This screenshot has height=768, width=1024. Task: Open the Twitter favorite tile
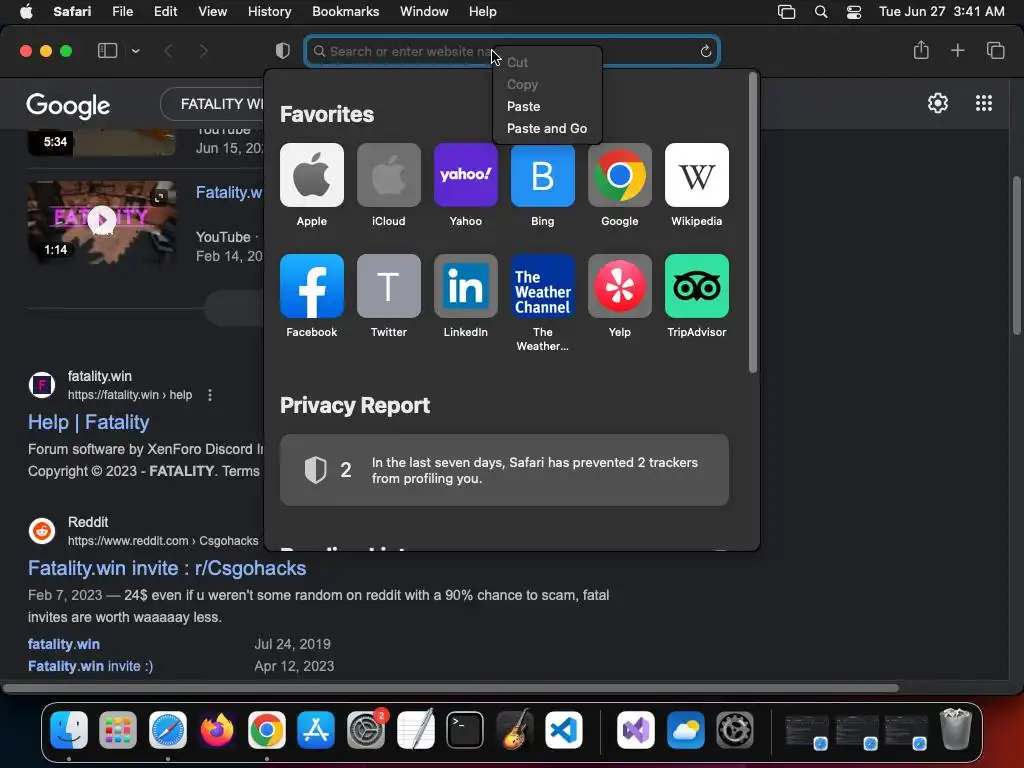(389, 286)
